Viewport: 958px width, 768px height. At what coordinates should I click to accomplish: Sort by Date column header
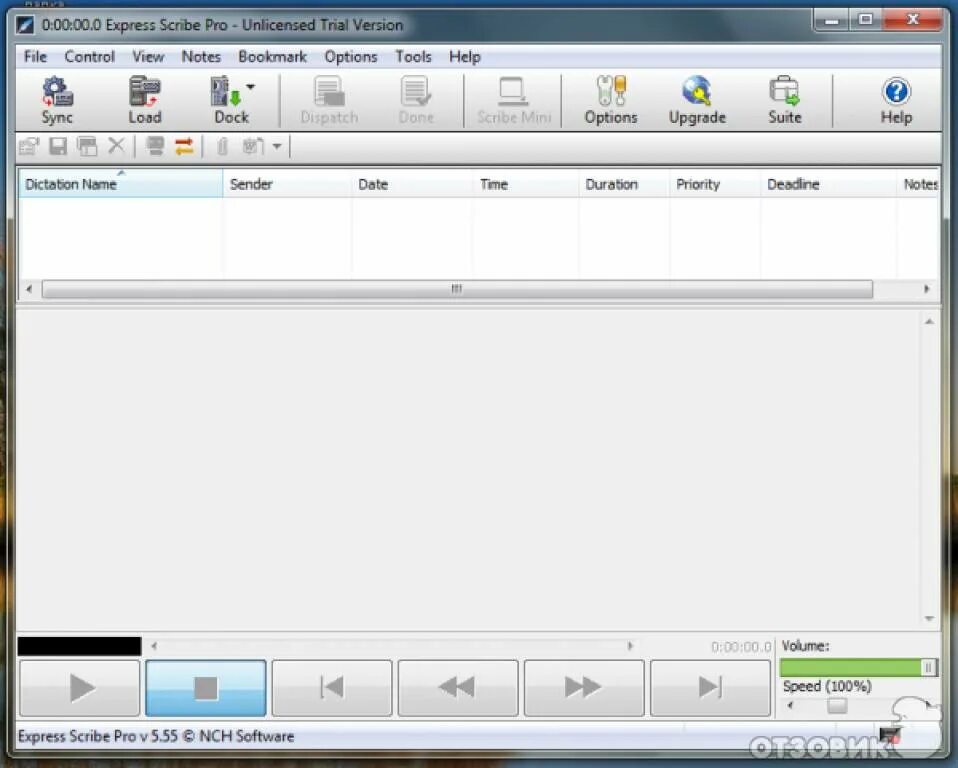coord(412,184)
